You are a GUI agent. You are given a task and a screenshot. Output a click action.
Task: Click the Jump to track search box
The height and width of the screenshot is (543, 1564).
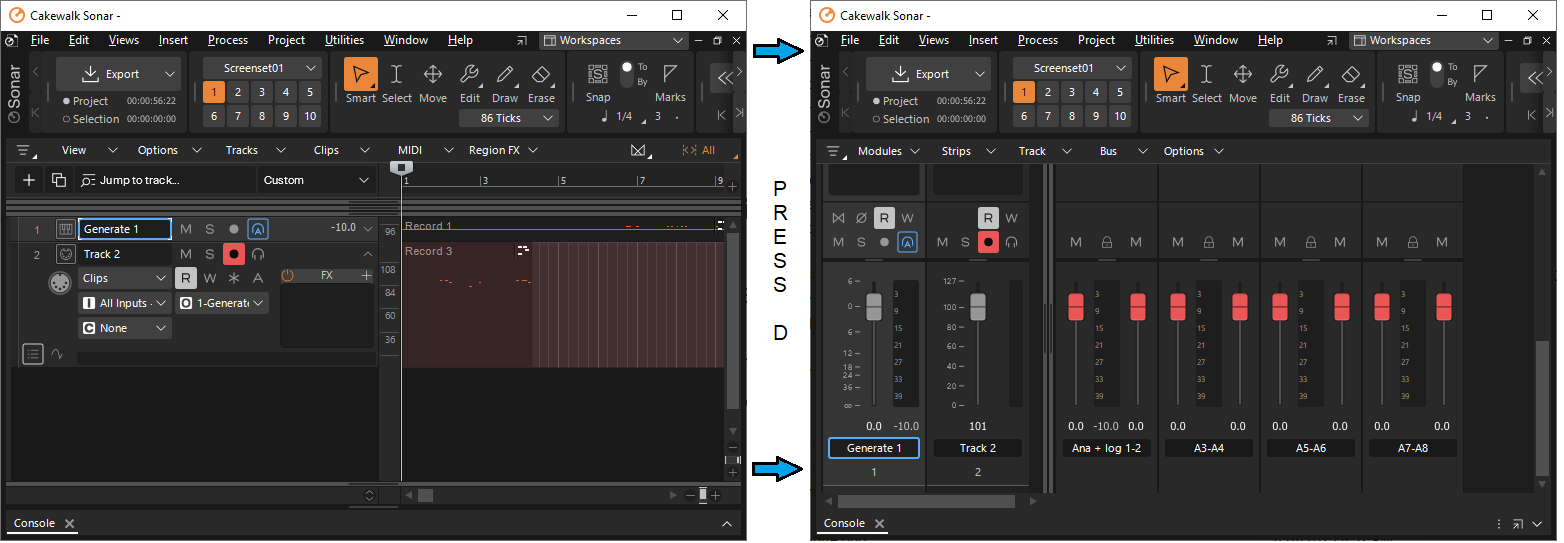click(x=165, y=180)
